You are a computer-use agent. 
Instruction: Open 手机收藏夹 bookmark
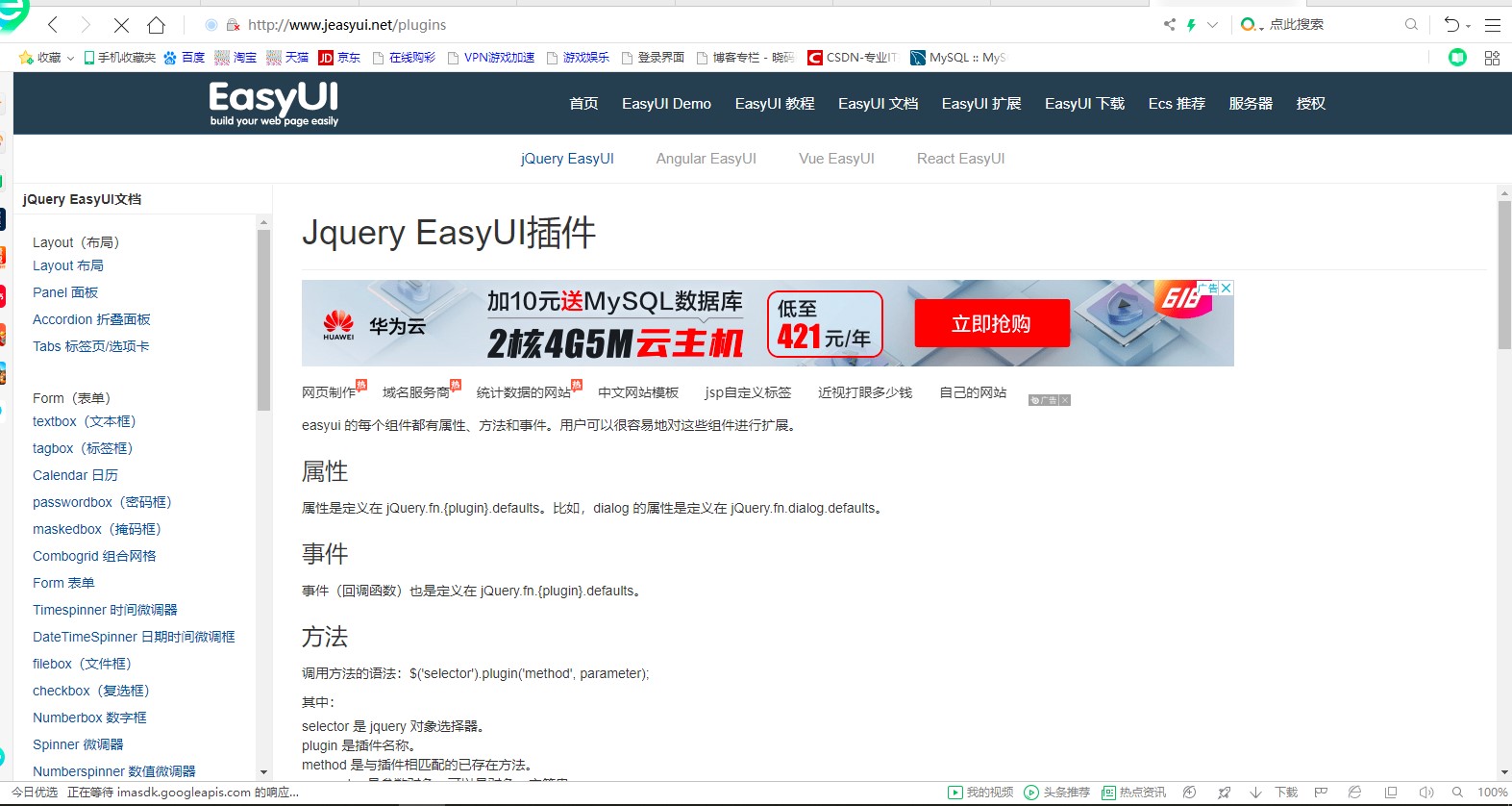pos(119,58)
